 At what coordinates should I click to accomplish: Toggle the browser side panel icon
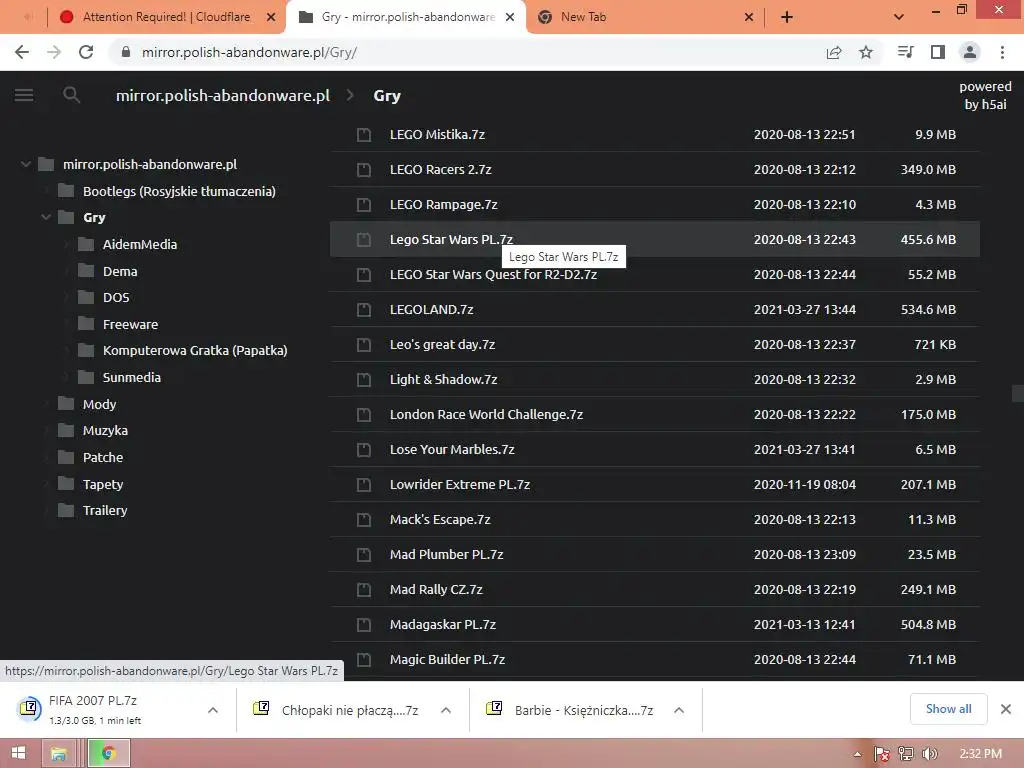938,52
